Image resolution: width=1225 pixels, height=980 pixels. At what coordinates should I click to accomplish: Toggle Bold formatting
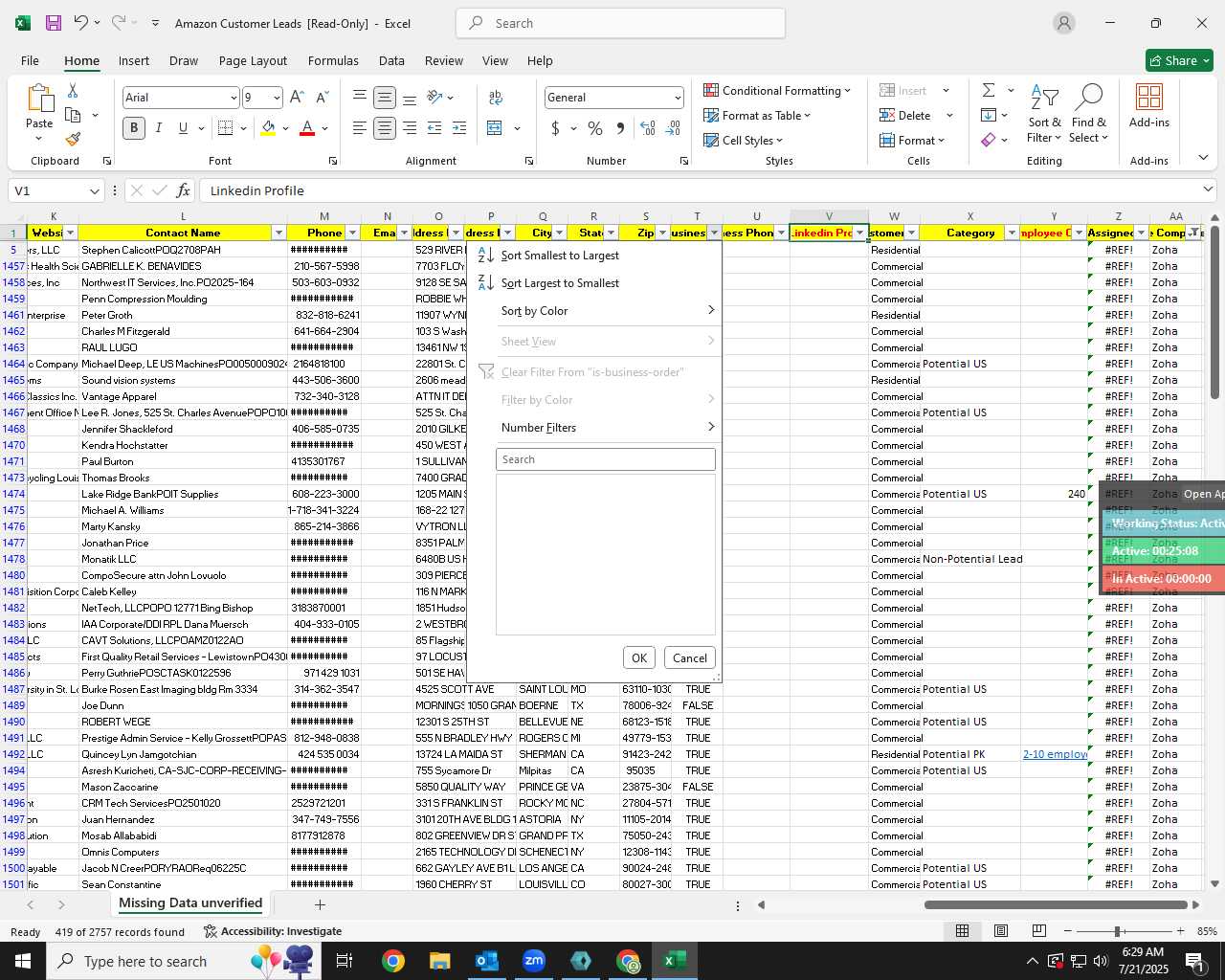click(x=134, y=128)
